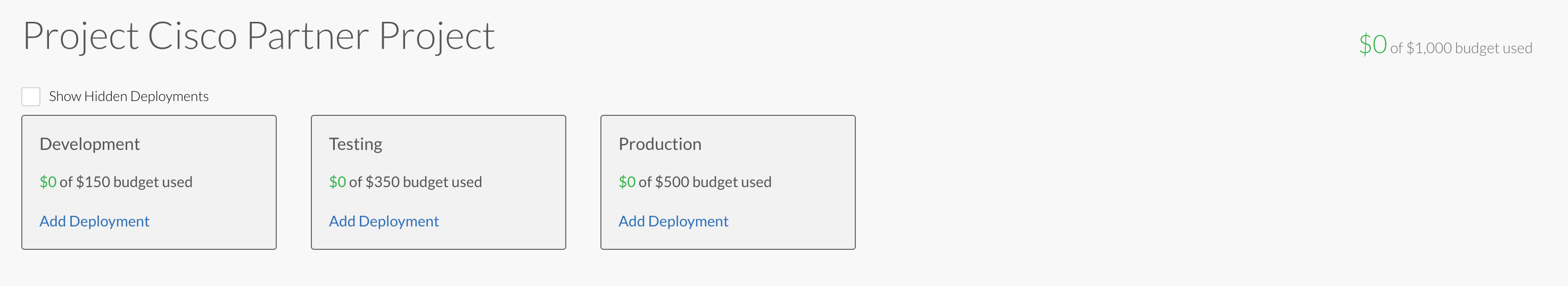This screenshot has height=286, width=1568.
Task: Click the $150 budget used text in Development
Action: click(126, 182)
